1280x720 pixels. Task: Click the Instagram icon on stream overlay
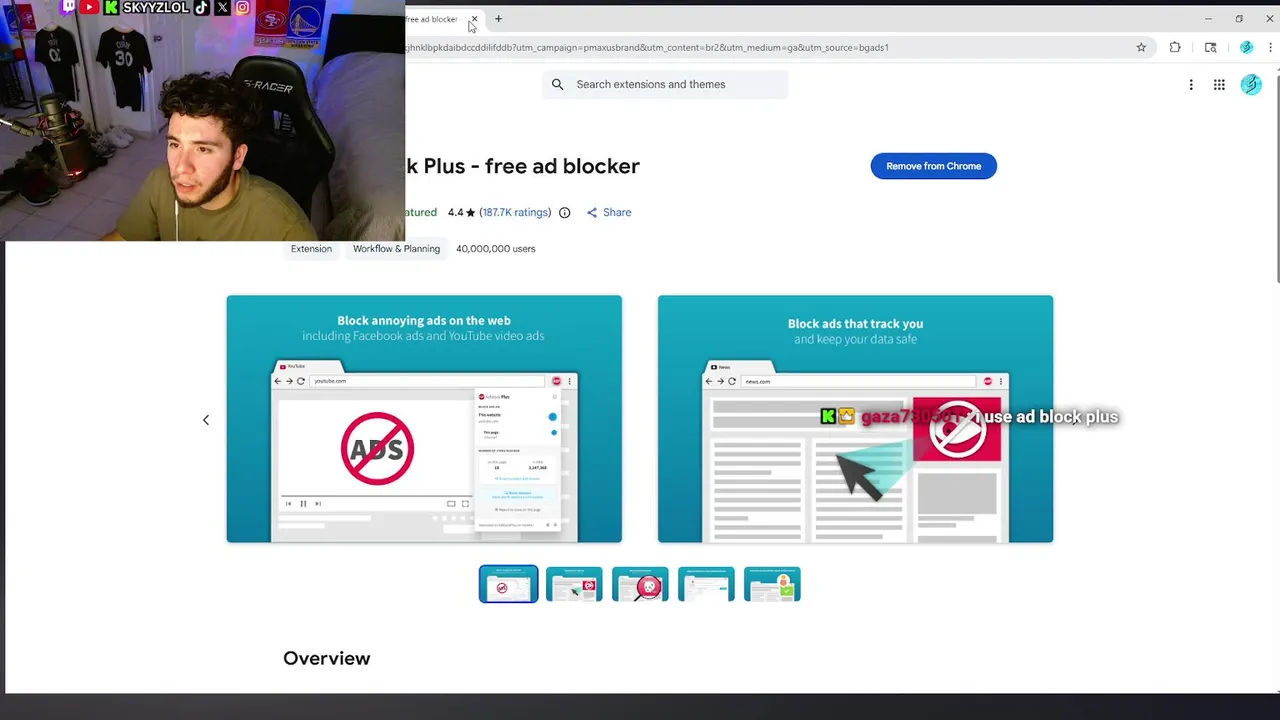coord(242,7)
